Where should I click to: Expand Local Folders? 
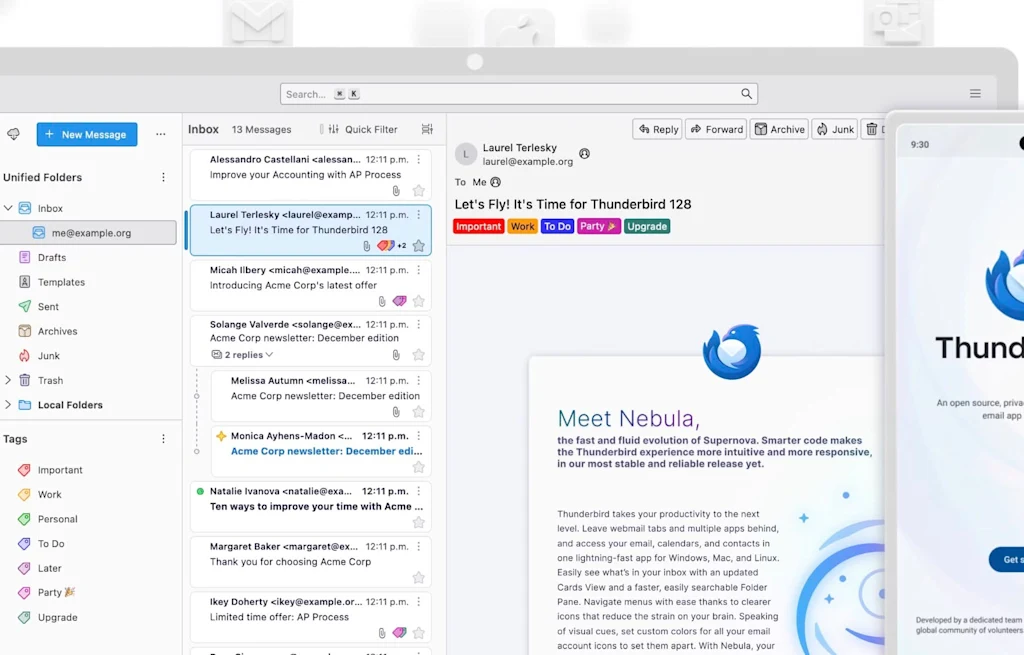8,405
